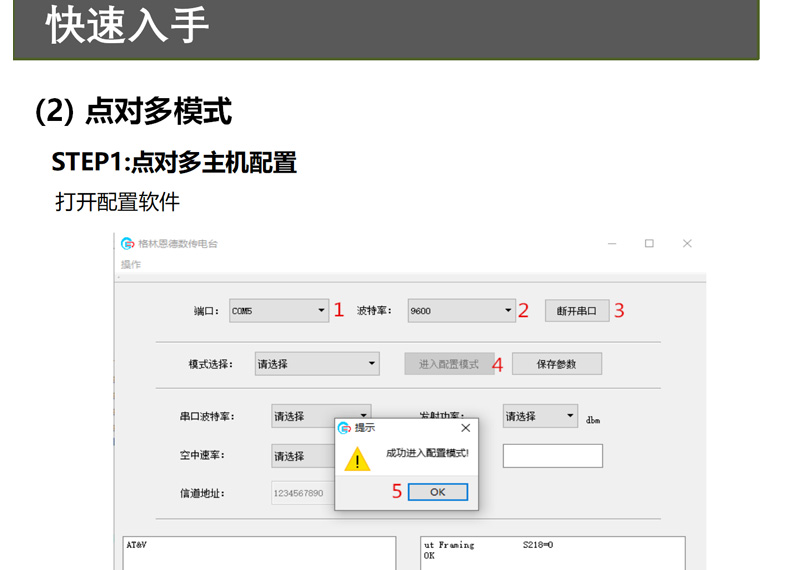Click the S218=0 output text
The height and width of the screenshot is (570, 790).
point(538,545)
